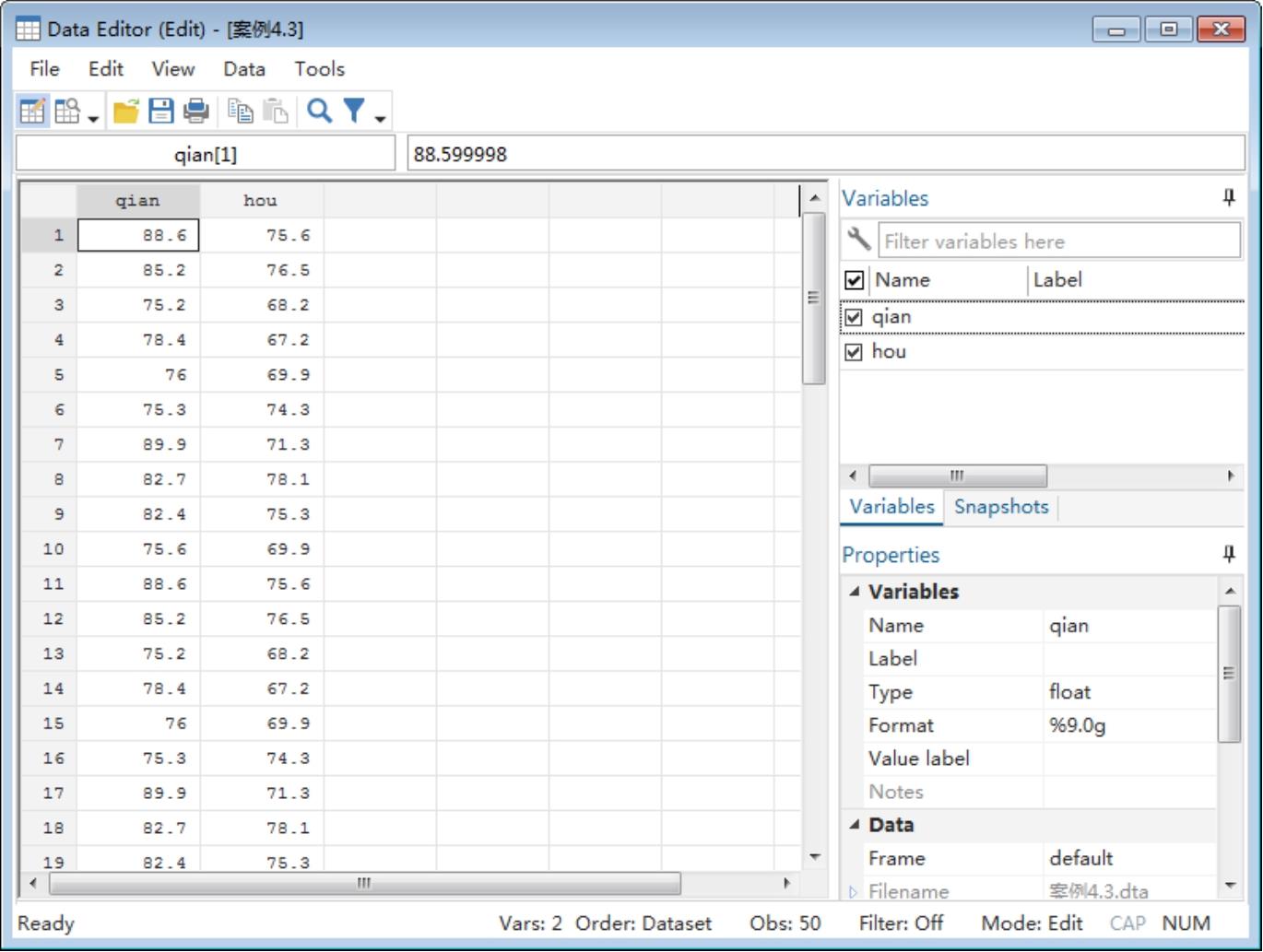Click the Paste clipboard icon
1263x952 pixels.
[x=275, y=112]
